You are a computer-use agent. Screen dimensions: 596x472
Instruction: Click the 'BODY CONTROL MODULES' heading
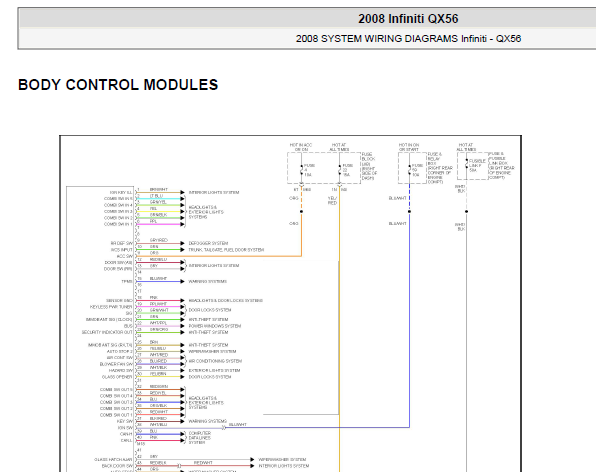(x=118, y=85)
